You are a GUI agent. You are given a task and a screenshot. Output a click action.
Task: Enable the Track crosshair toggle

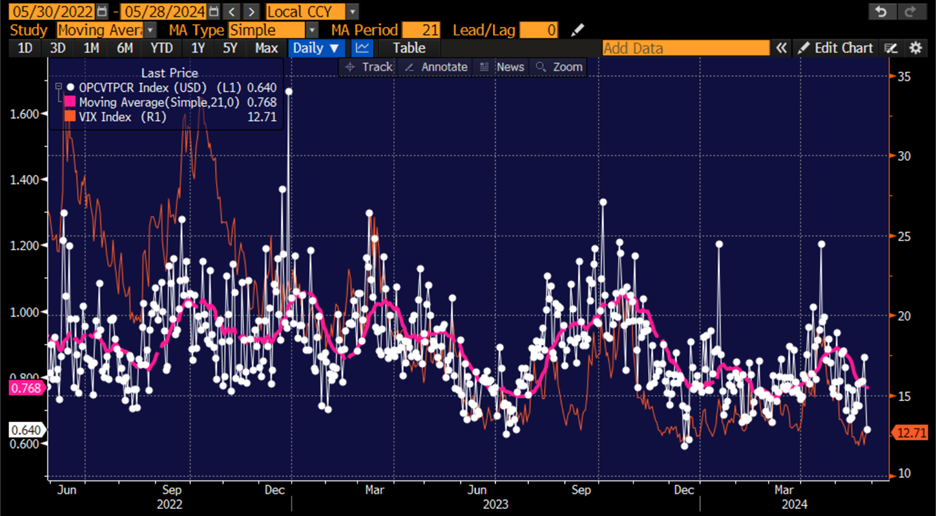pos(368,67)
